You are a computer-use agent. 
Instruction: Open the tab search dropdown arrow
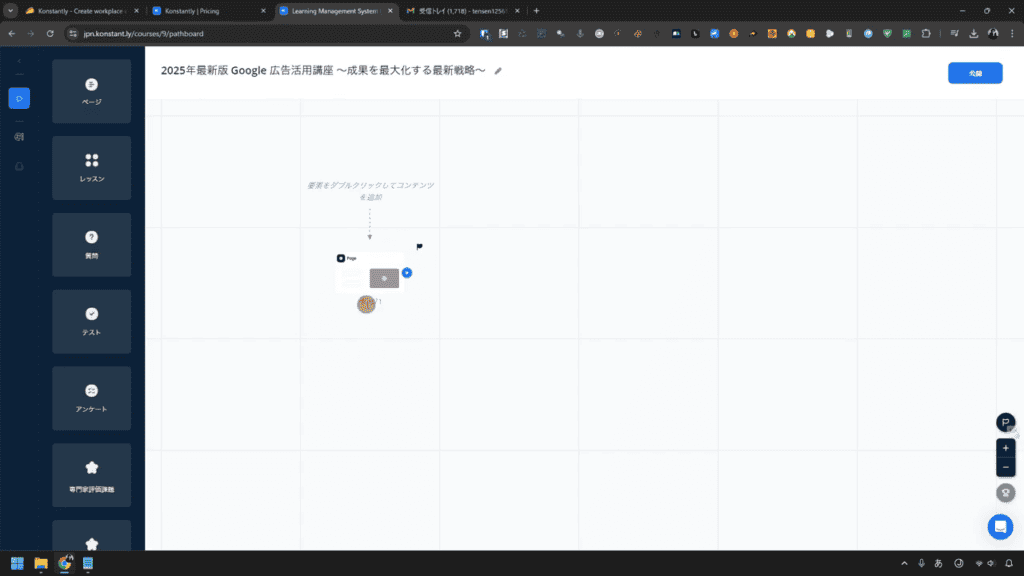pos(10,11)
